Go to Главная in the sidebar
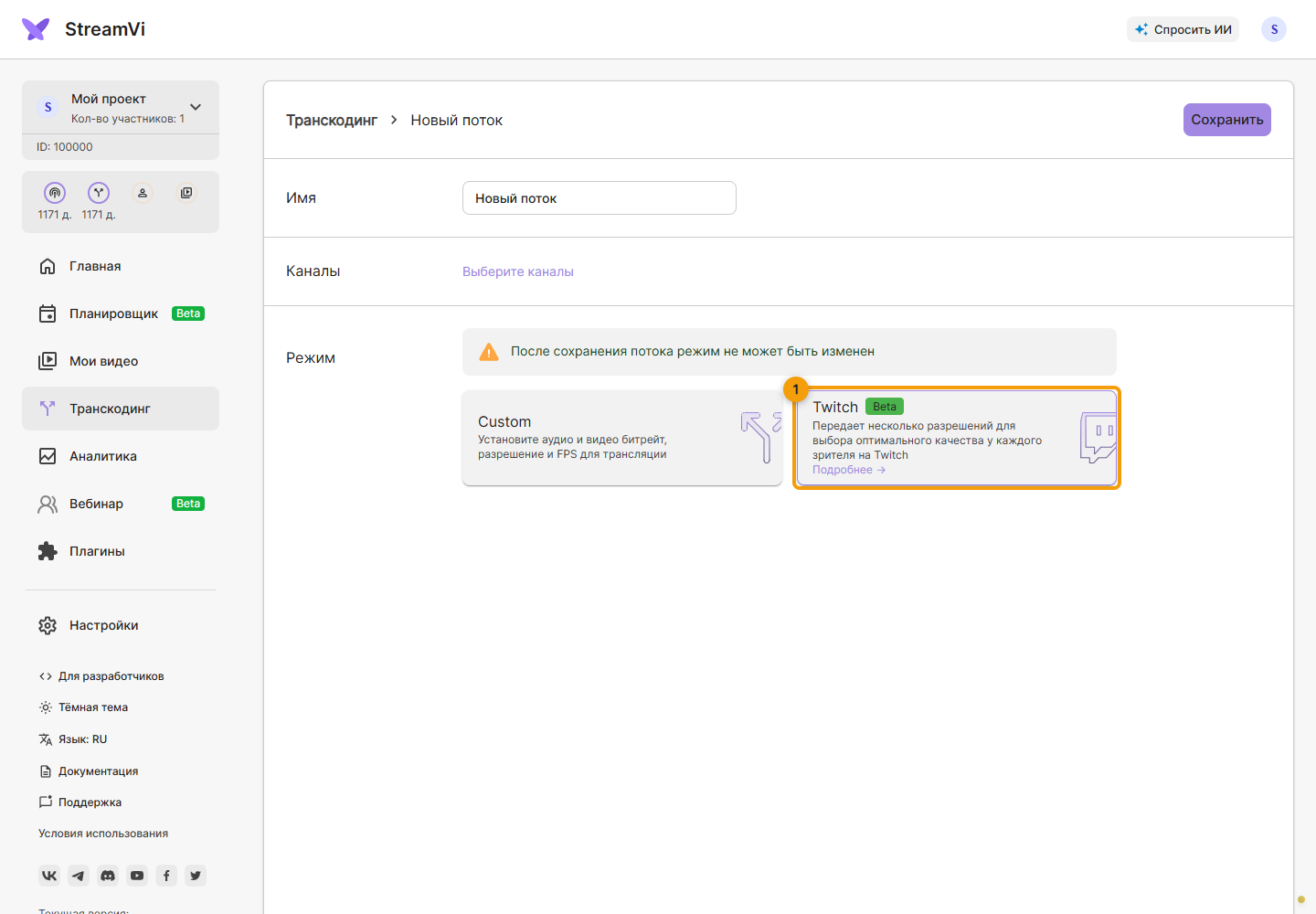 click(121, 266)
